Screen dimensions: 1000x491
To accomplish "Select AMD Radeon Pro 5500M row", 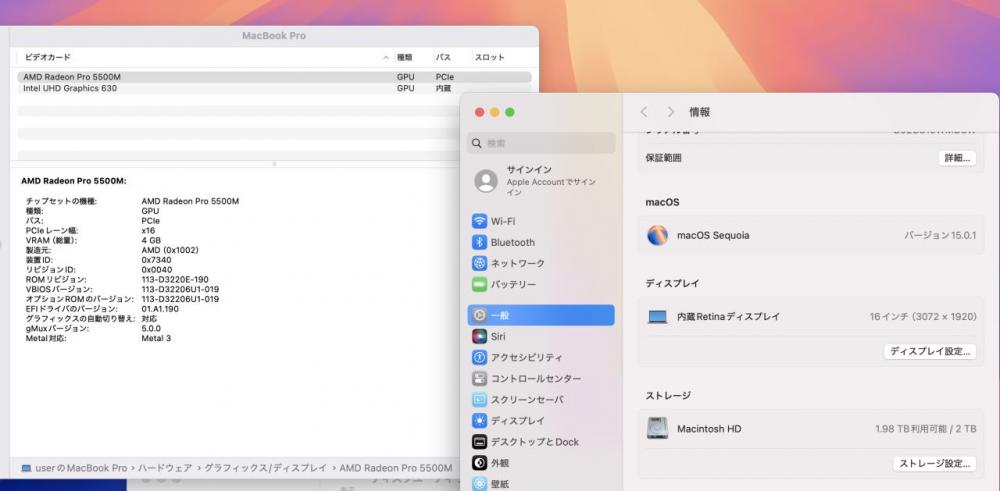I will (274, 77).
